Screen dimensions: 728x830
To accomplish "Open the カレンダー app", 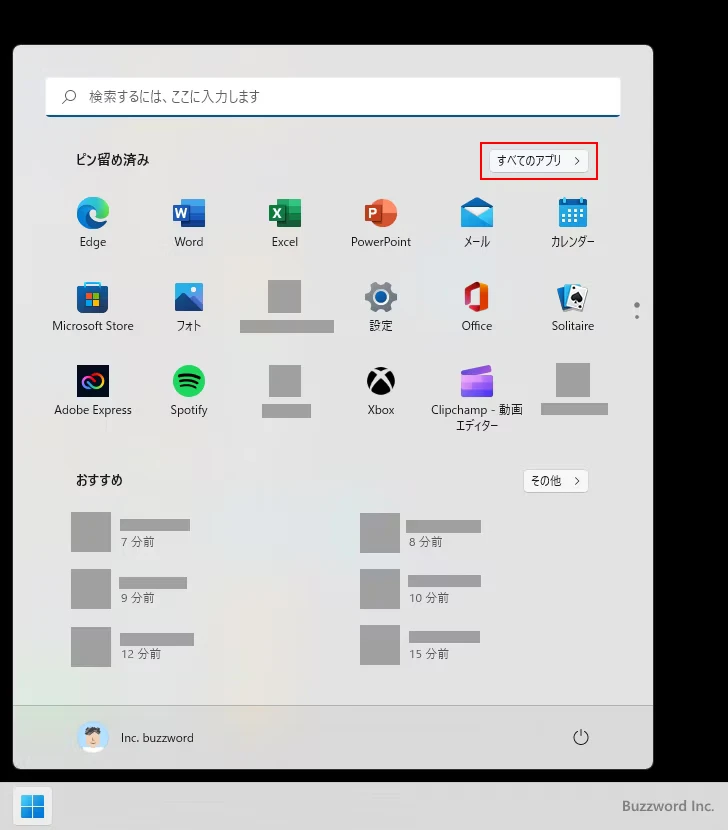I will pyautogui.click(x=572, y=222).
